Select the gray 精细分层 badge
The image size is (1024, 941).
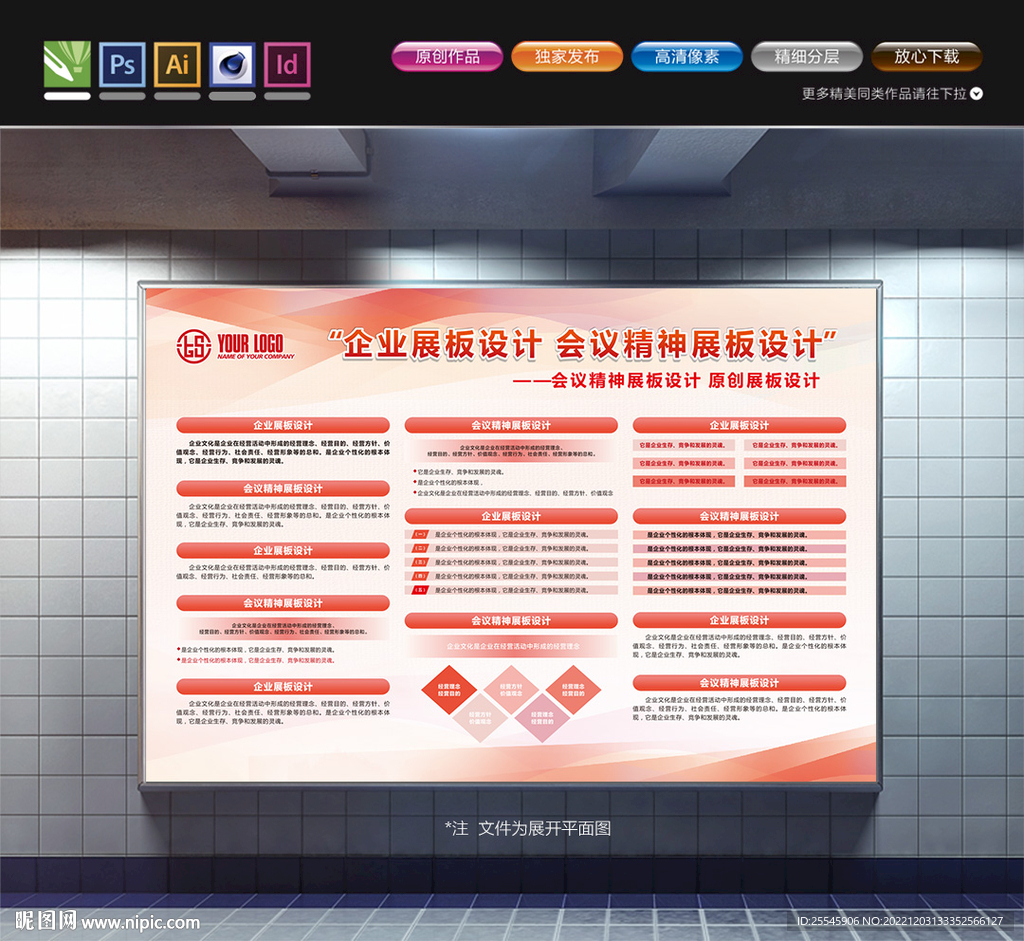pyautogui.click(x=806, y=57)
